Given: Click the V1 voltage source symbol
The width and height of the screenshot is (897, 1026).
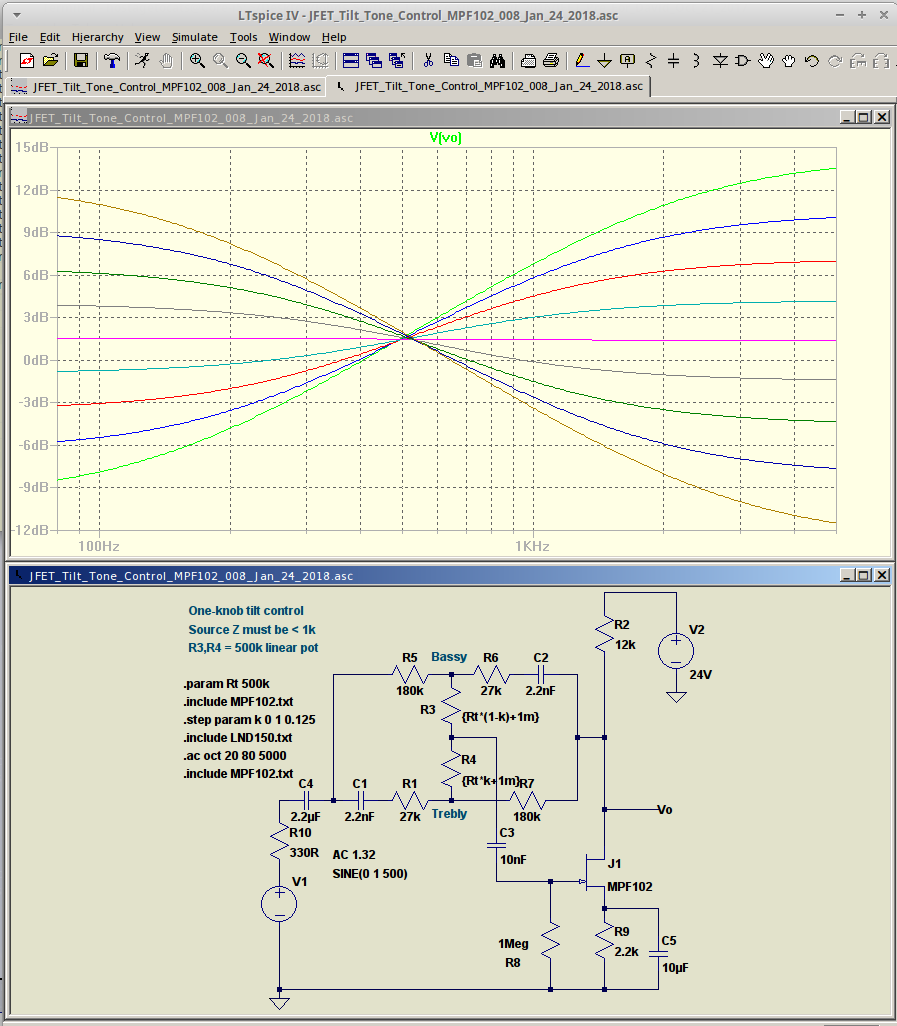Looking at the screenshot, I should [279, 904].
